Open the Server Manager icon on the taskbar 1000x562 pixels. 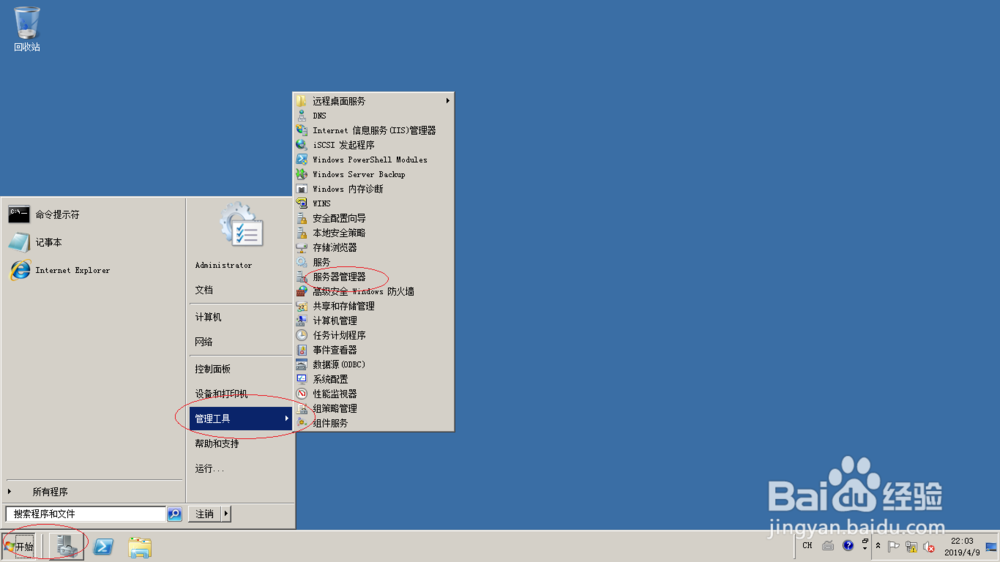66,547
